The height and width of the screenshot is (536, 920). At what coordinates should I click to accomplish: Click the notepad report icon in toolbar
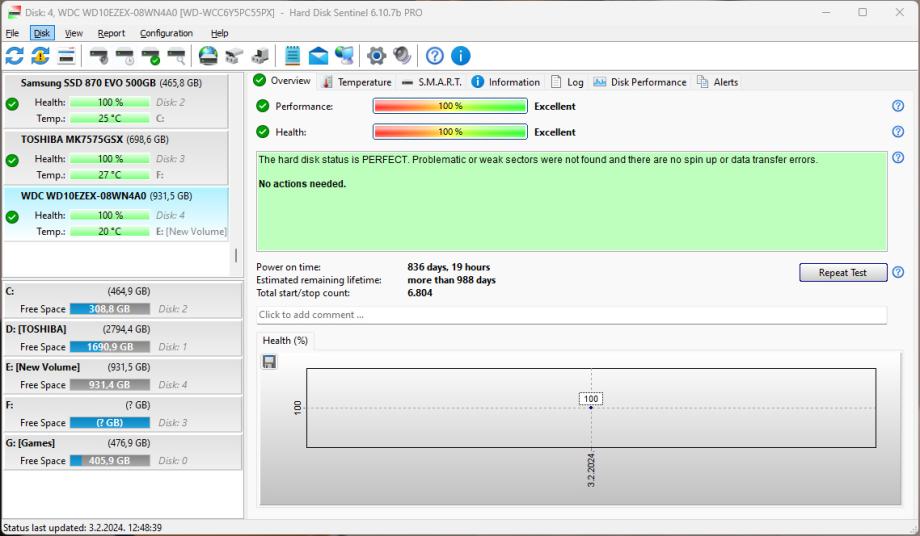(x=293, y=56)
